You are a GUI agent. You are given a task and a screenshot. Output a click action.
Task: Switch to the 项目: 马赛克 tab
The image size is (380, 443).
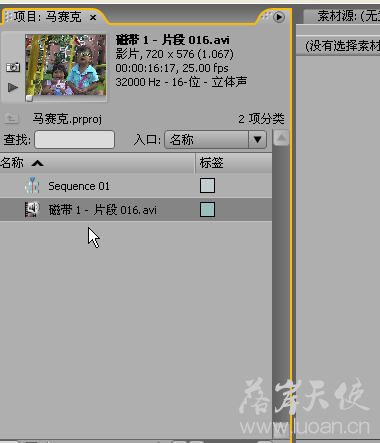(48, 17)
